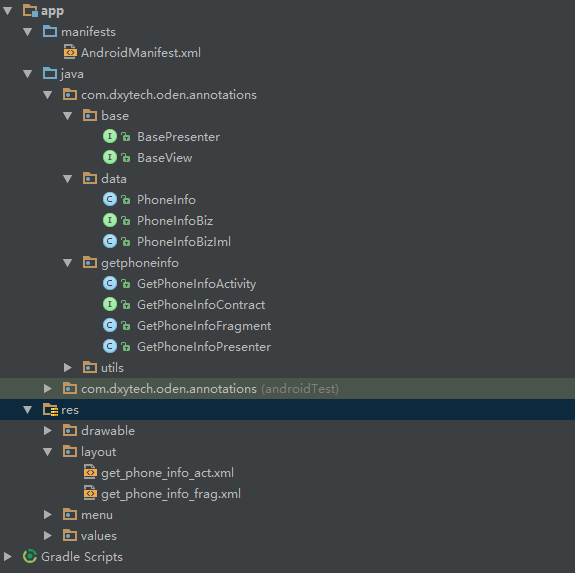Expand the drawable folder arrow

[48, 430]
